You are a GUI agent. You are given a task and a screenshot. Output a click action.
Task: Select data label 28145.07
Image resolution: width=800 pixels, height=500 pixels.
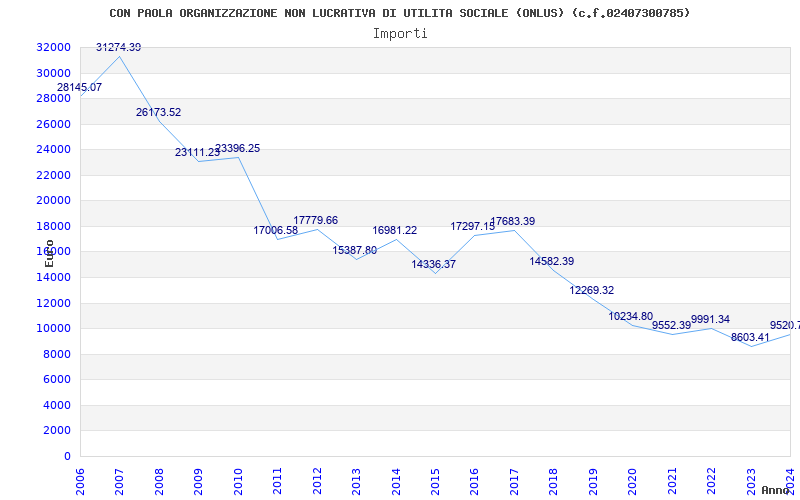coord(79,87)
